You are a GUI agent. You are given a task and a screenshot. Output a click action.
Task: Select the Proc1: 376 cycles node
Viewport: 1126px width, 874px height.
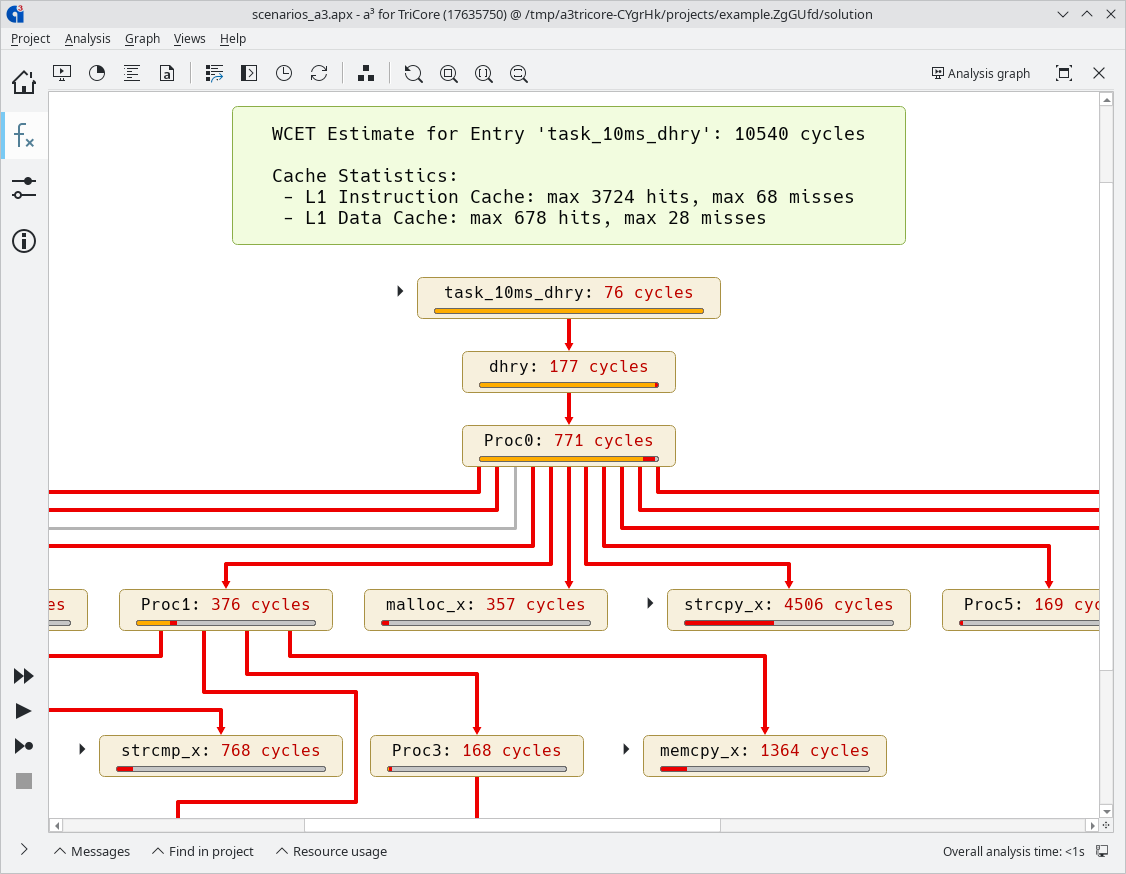coord(225,610)
